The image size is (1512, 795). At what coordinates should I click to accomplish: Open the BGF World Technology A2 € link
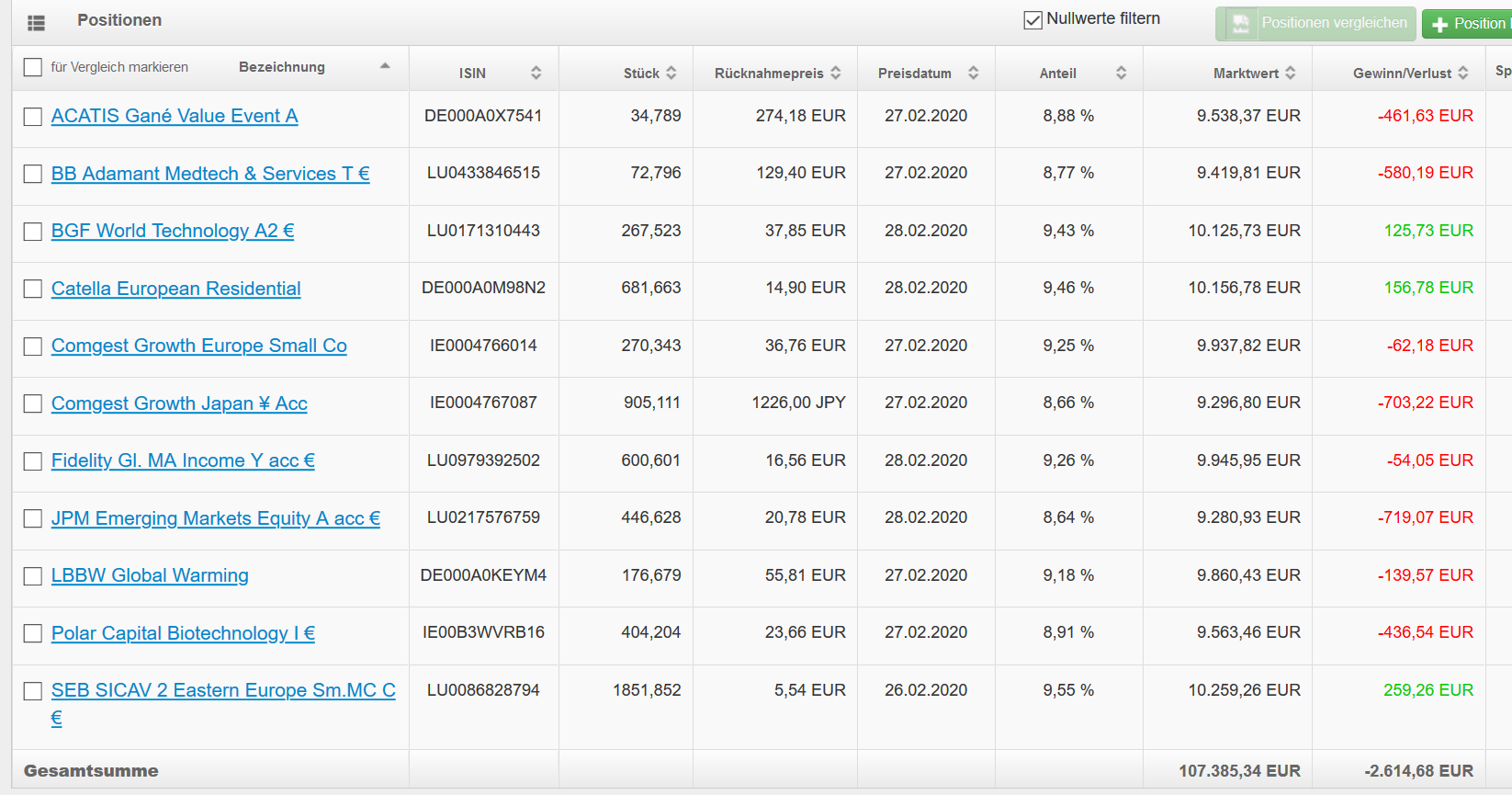(173, 231)
